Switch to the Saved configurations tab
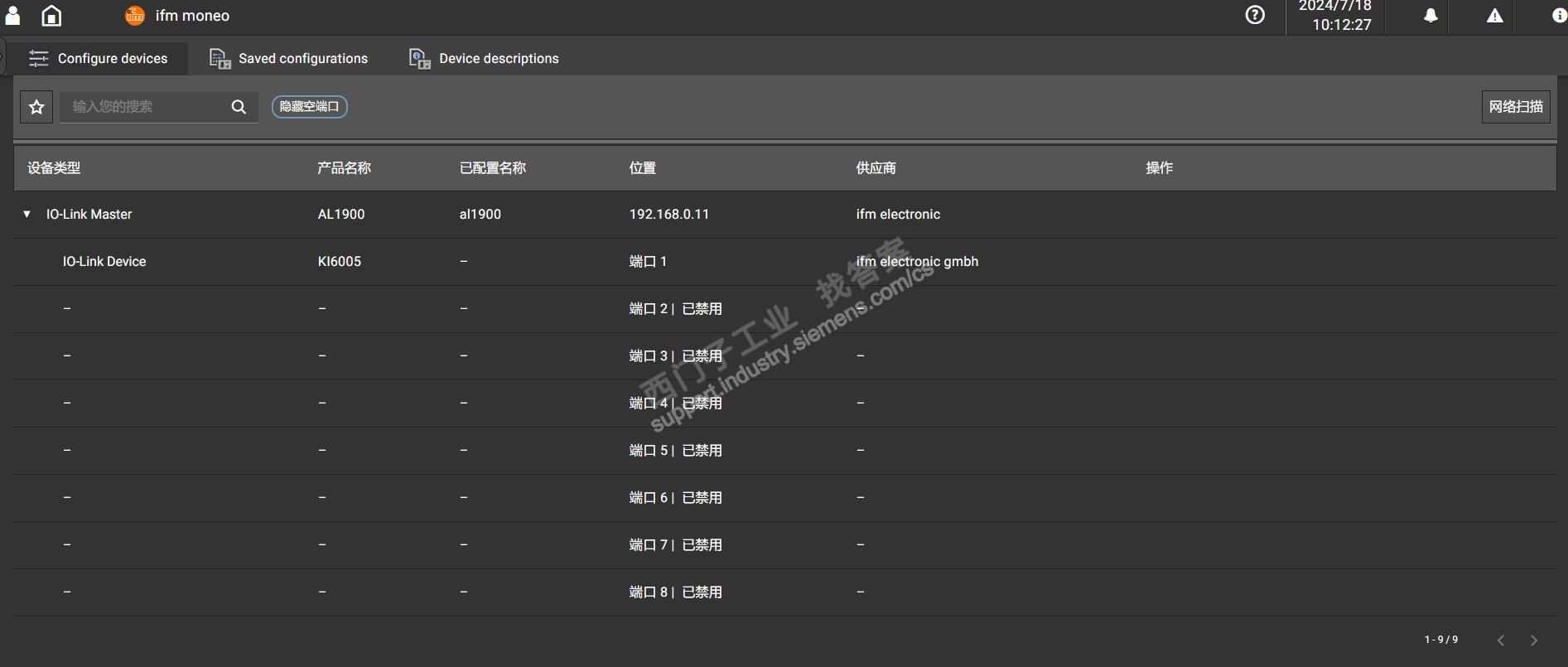 289,59
